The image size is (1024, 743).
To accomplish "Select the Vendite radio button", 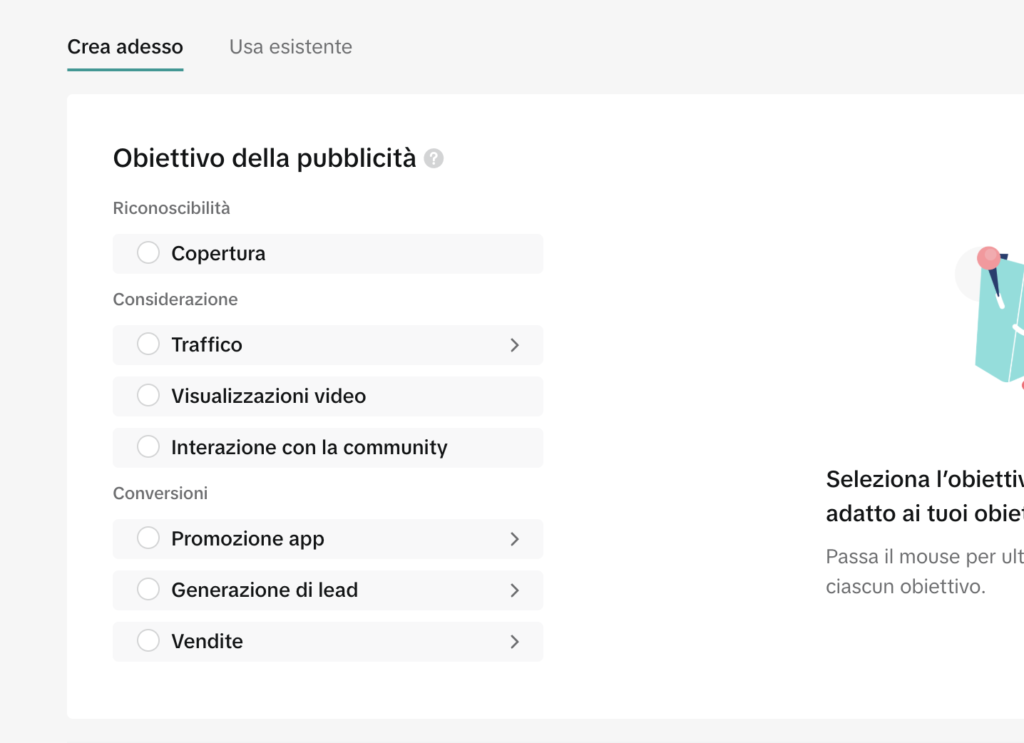I will point(148,641).
